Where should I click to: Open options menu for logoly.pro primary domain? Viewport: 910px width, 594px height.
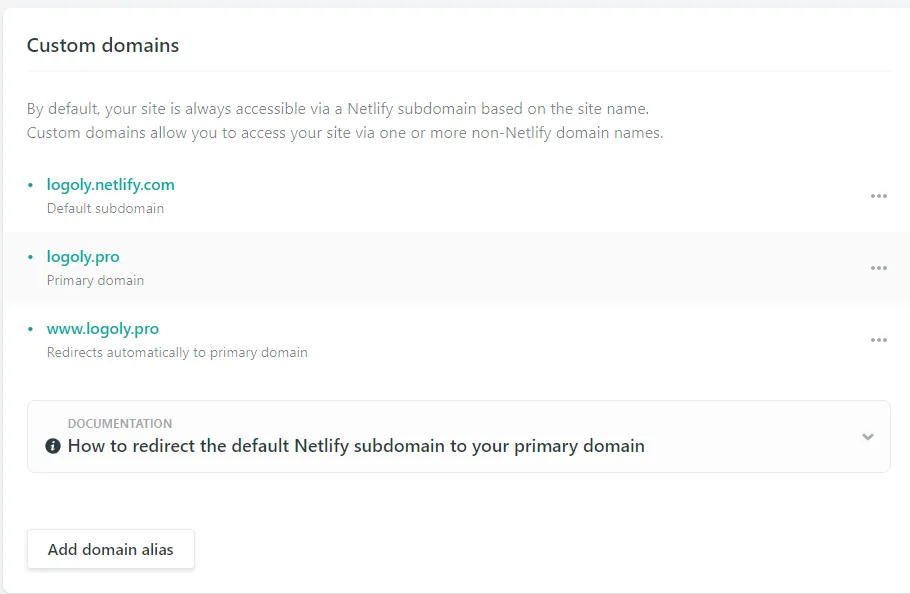878,268
